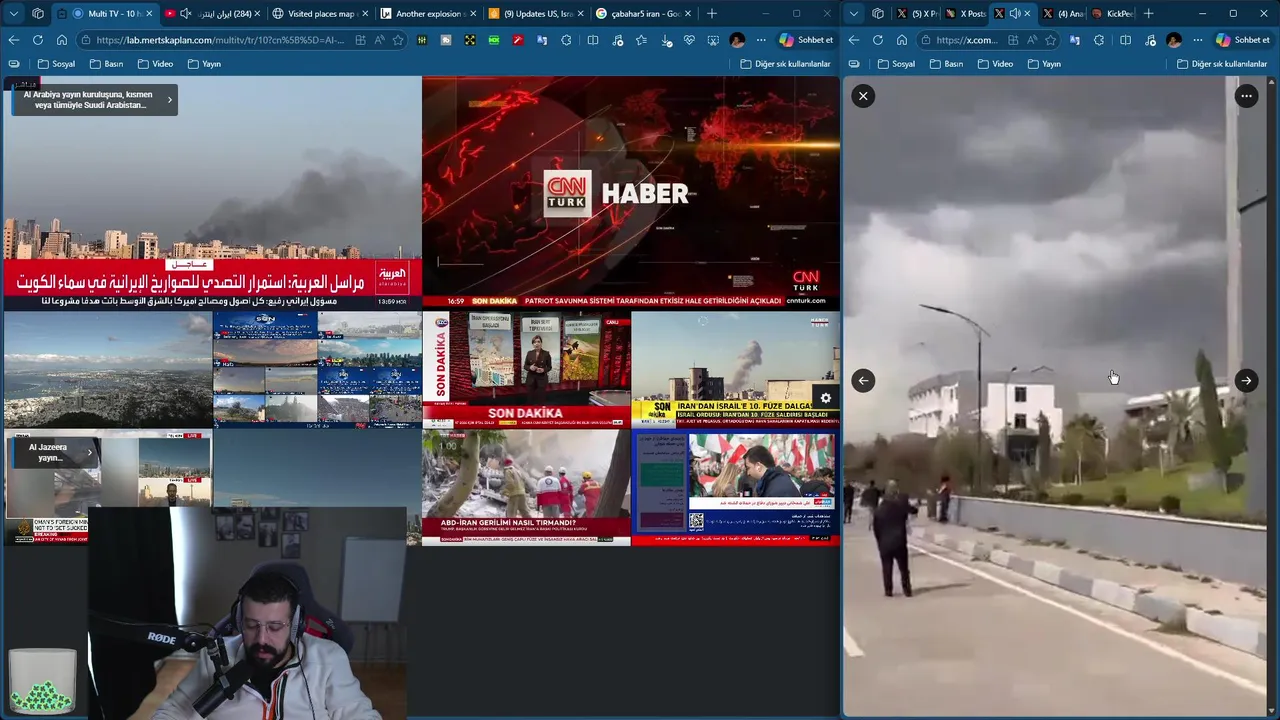This screenshot has height=720, width=1280.
Task: Select the CNN Türk Haber video feed
Action: click(631, 192)
